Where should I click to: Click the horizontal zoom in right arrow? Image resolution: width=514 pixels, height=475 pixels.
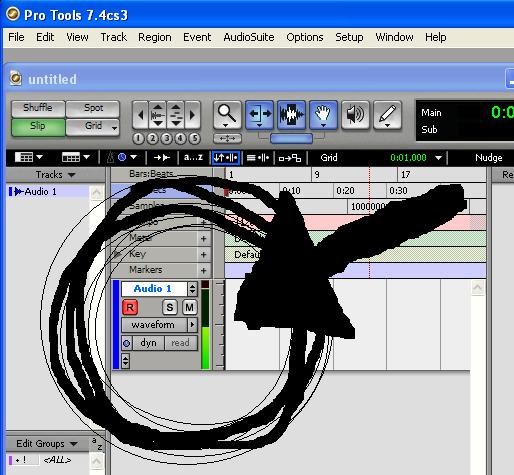coord(192,115)
